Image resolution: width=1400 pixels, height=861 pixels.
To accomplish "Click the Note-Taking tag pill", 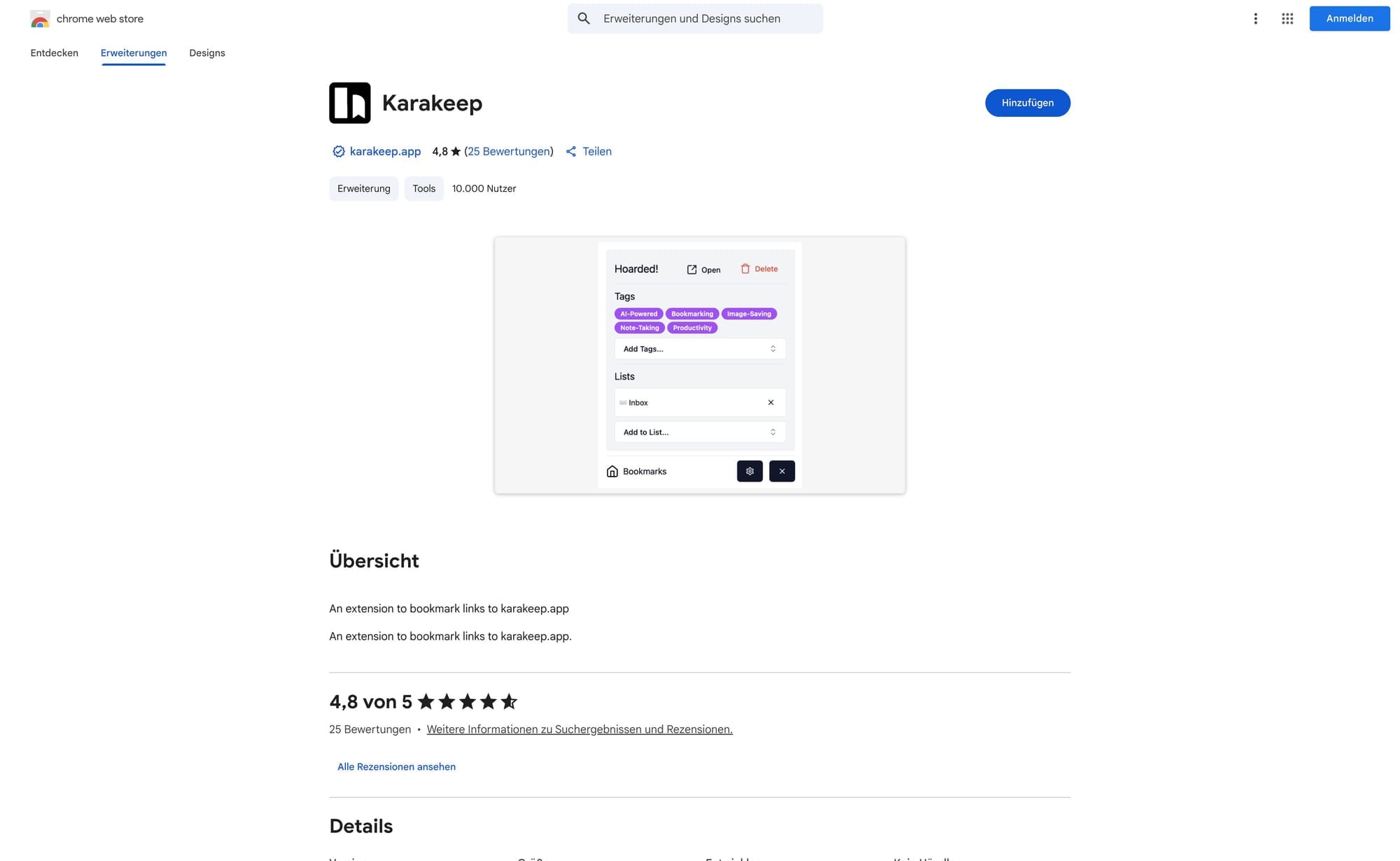I will [x=640, y=328].
